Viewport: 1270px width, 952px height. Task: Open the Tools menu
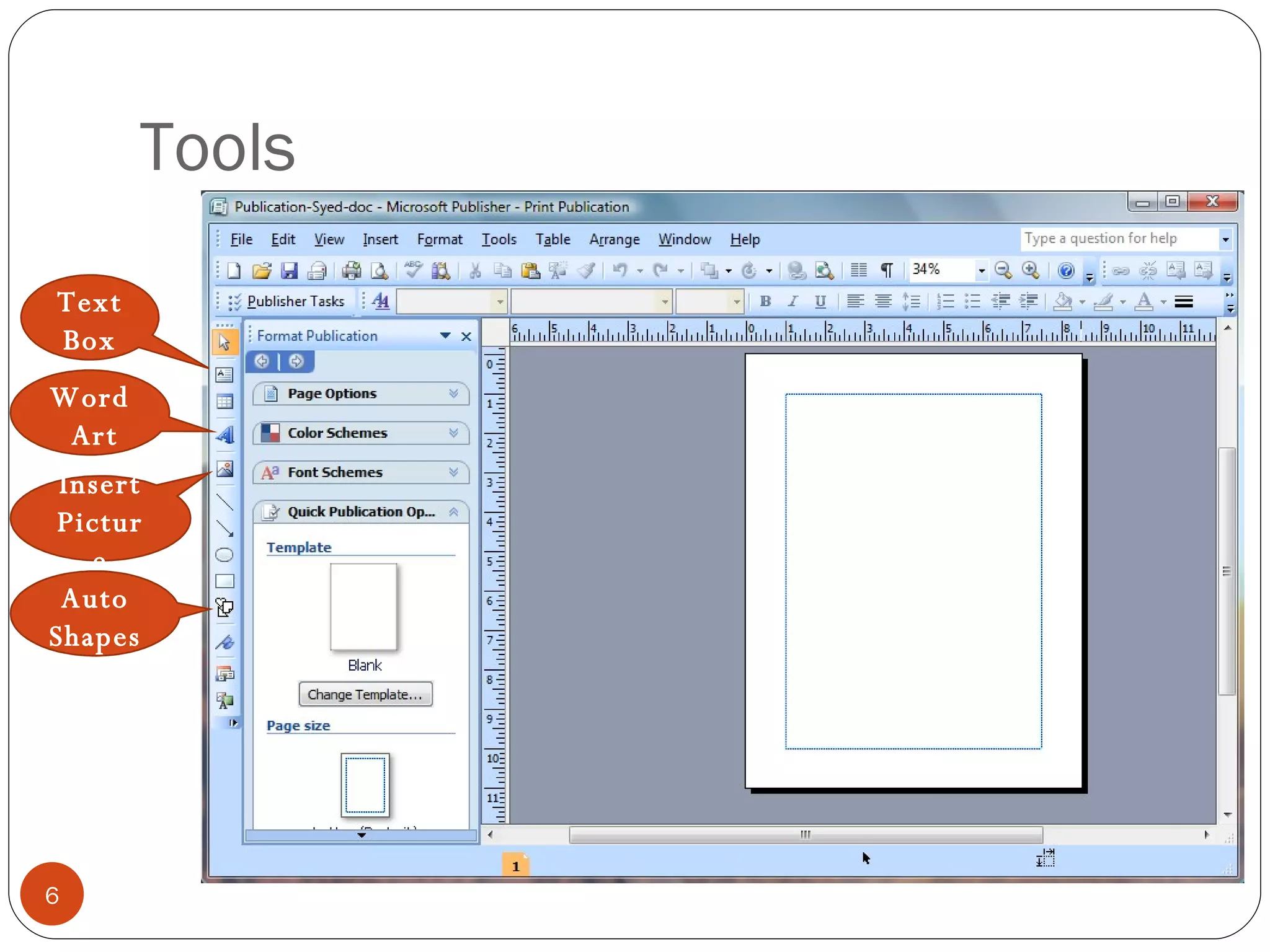coord(499,239)
